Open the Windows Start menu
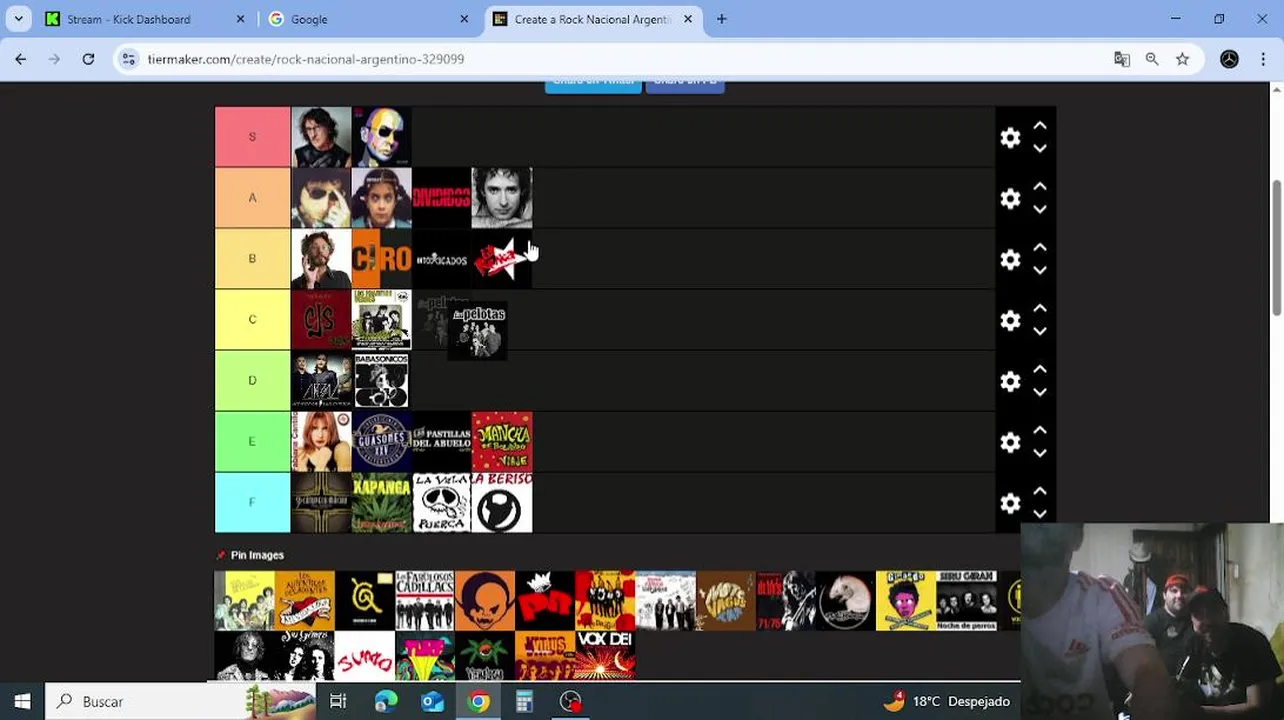This screenshot has width=1284, height=720. coord(22,701)
